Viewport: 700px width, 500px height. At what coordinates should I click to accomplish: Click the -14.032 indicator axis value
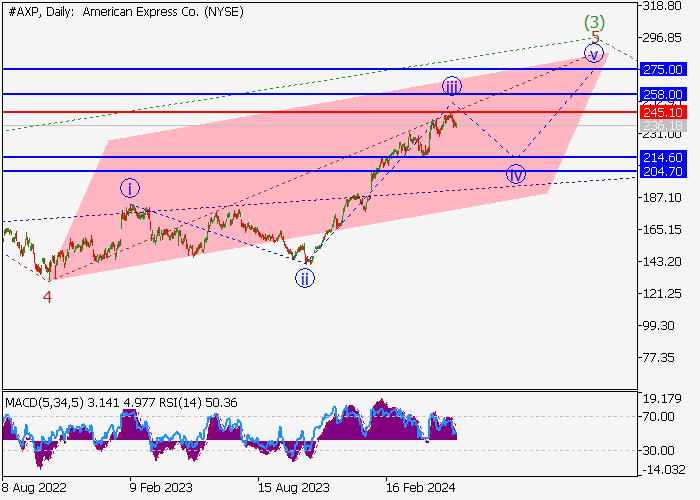click(x=663, y=470)
